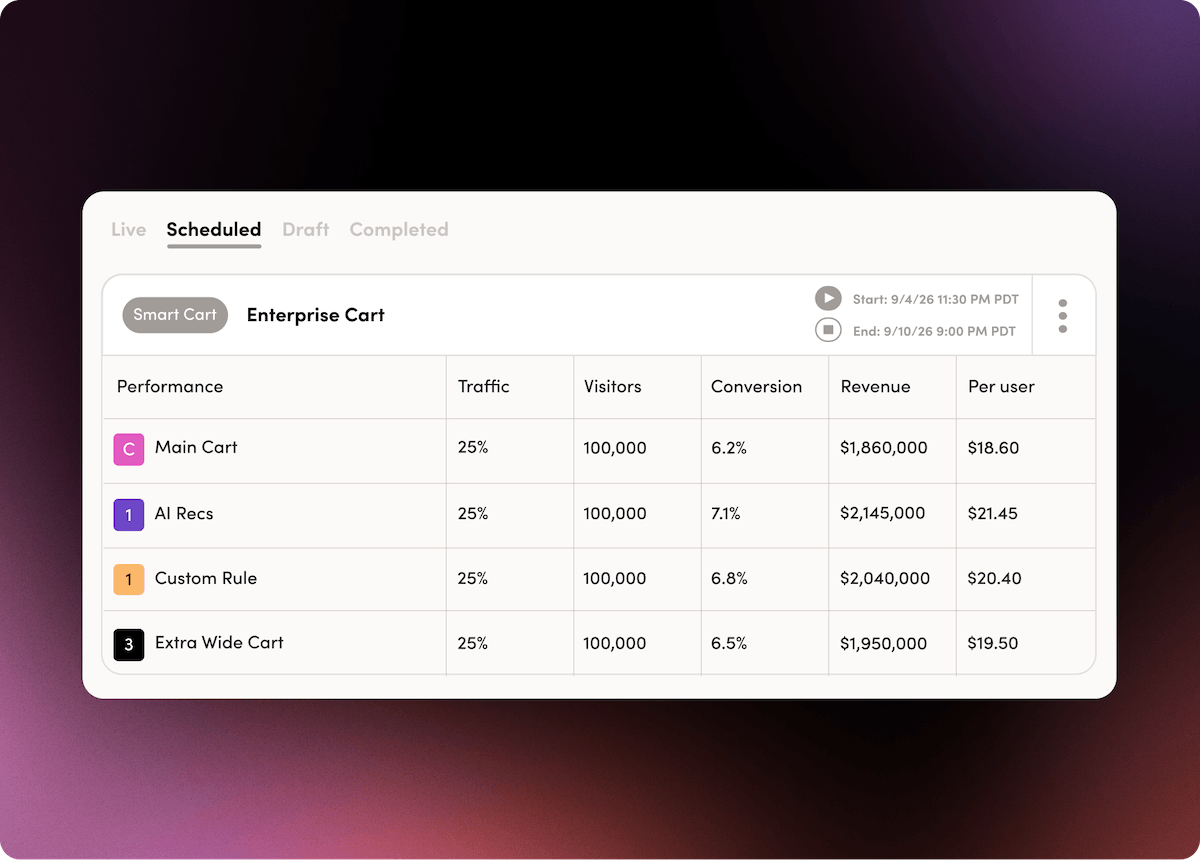This screenshot has height=860, width=1200.
Task: Switch to the Live tab
Action: pos(128,229)
